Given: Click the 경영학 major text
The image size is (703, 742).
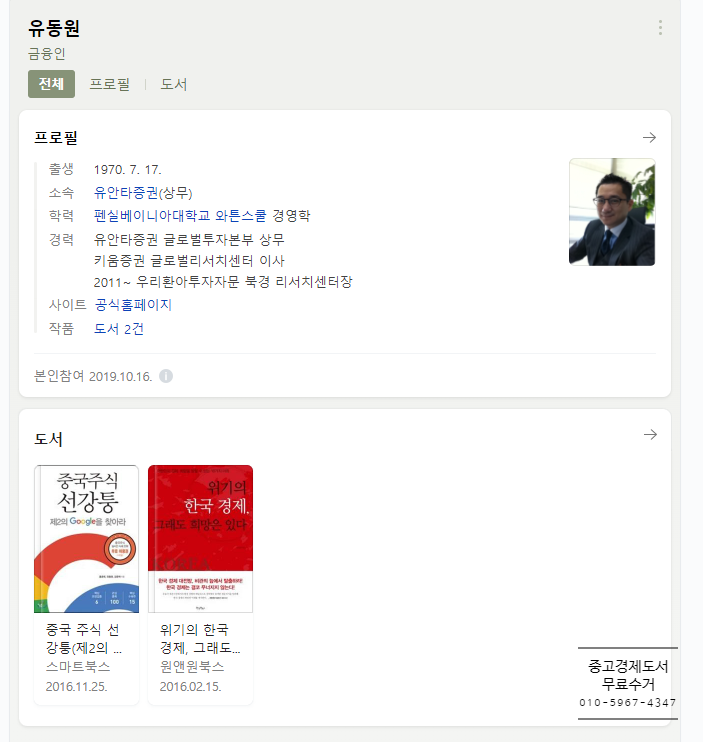Looking at the screenshot, I should (291, 216).
